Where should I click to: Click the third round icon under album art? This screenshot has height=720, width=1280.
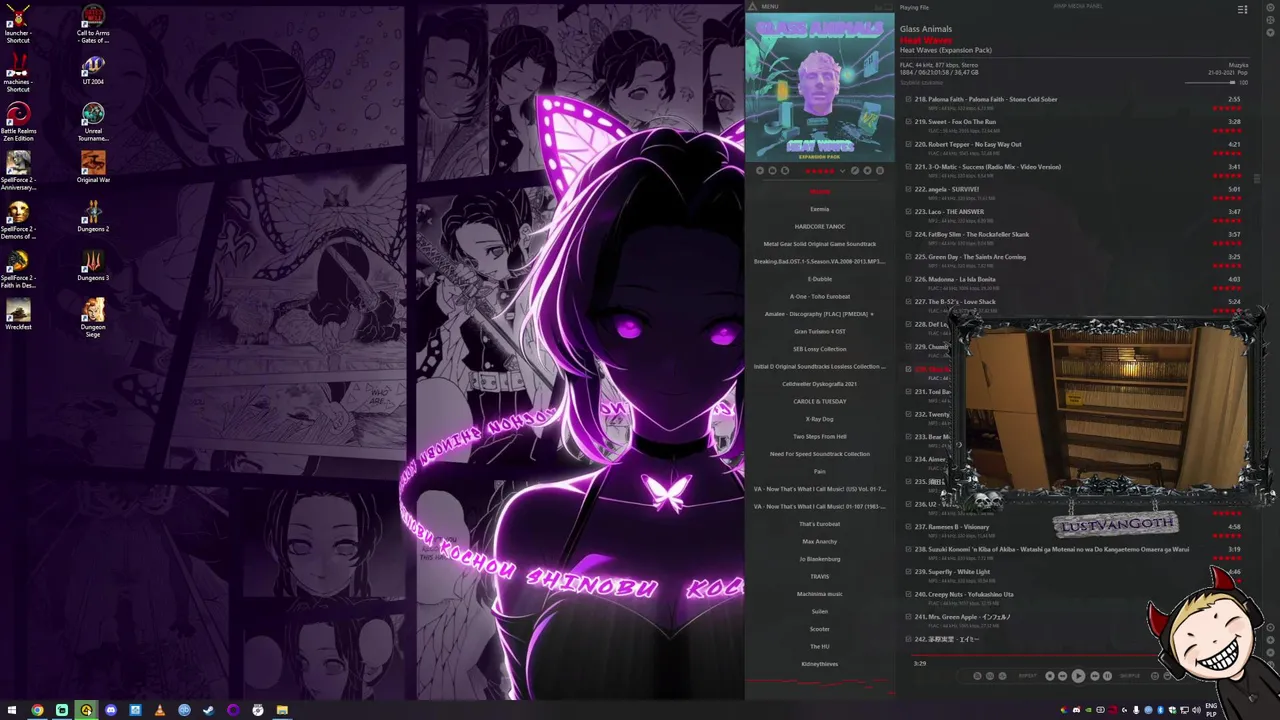[785, 171]
